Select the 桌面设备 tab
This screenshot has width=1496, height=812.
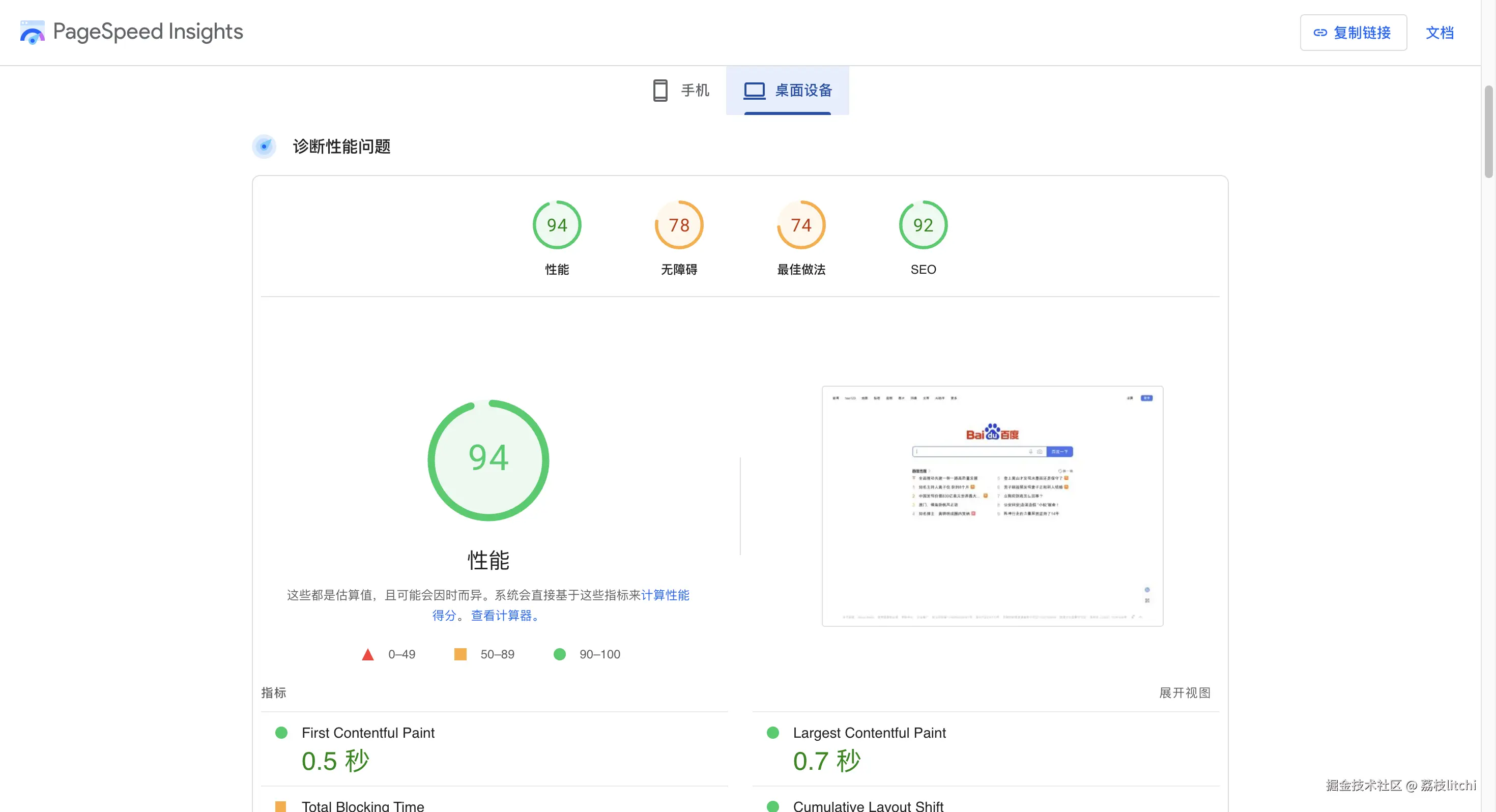(803, 91)
